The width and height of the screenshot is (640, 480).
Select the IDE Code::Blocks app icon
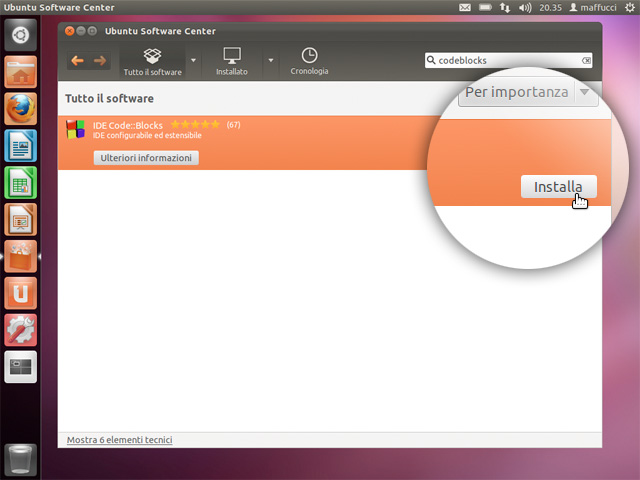pos(75,129)
